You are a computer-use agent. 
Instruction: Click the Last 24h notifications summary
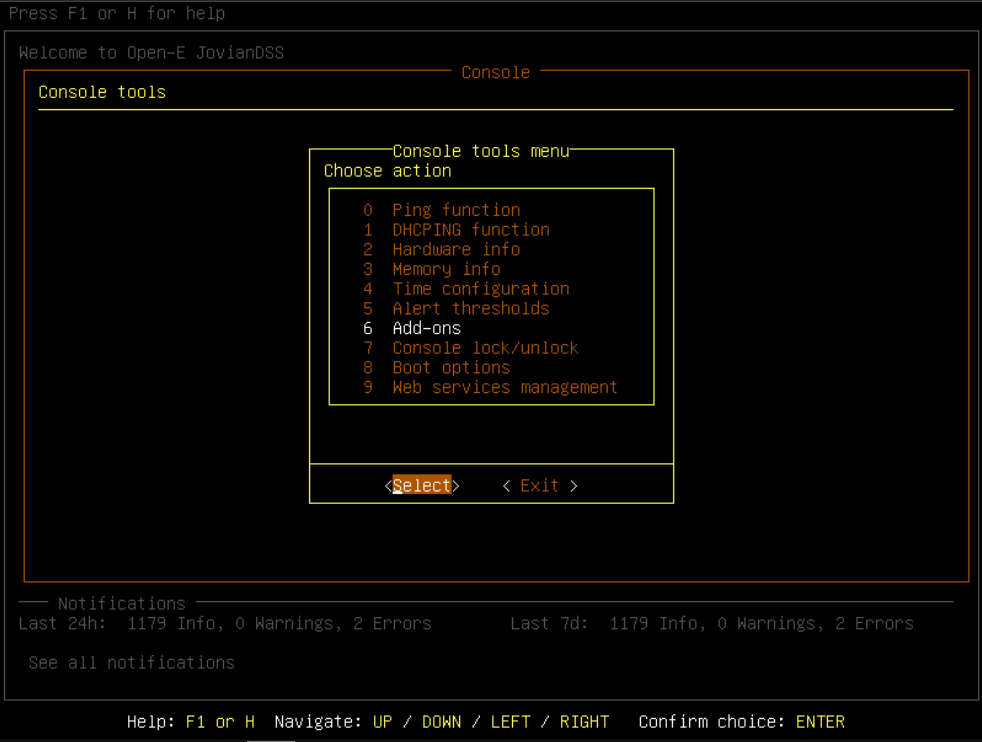[x=225, y=624]
